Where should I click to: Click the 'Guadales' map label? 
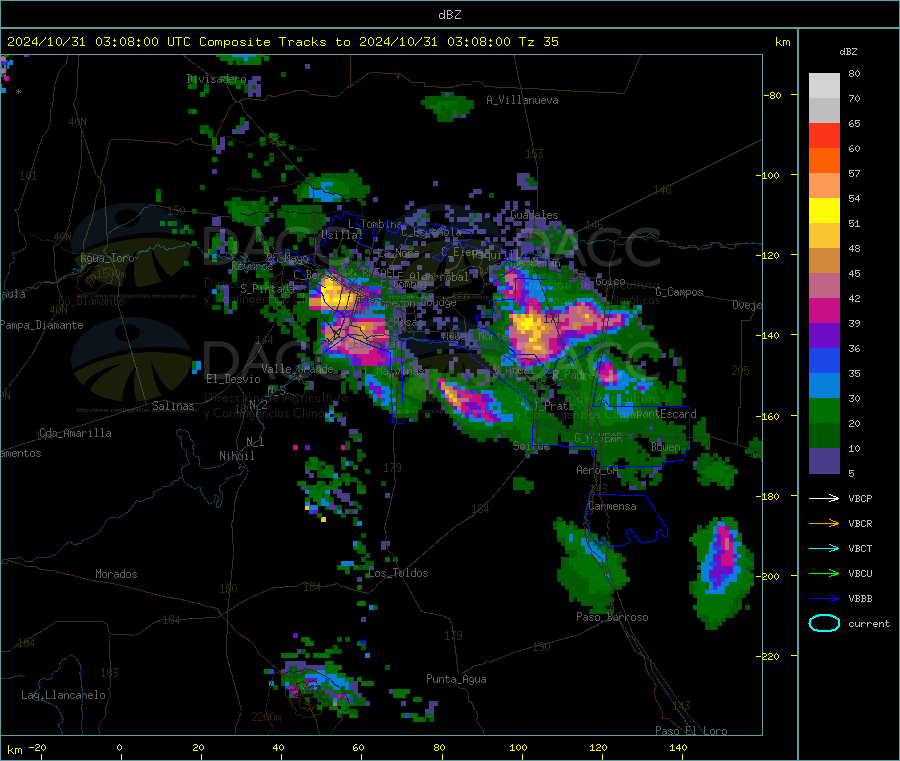point(534,215)
